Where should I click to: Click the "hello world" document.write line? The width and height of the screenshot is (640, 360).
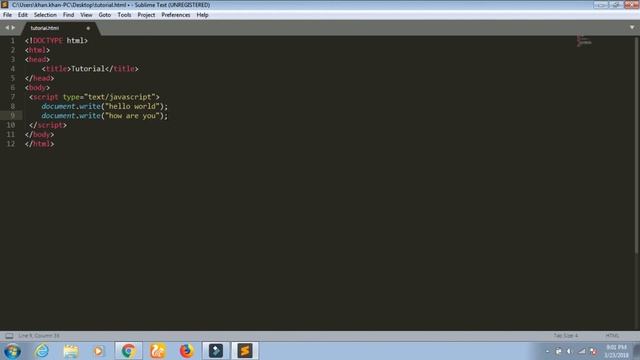click(x=104, y=106)
